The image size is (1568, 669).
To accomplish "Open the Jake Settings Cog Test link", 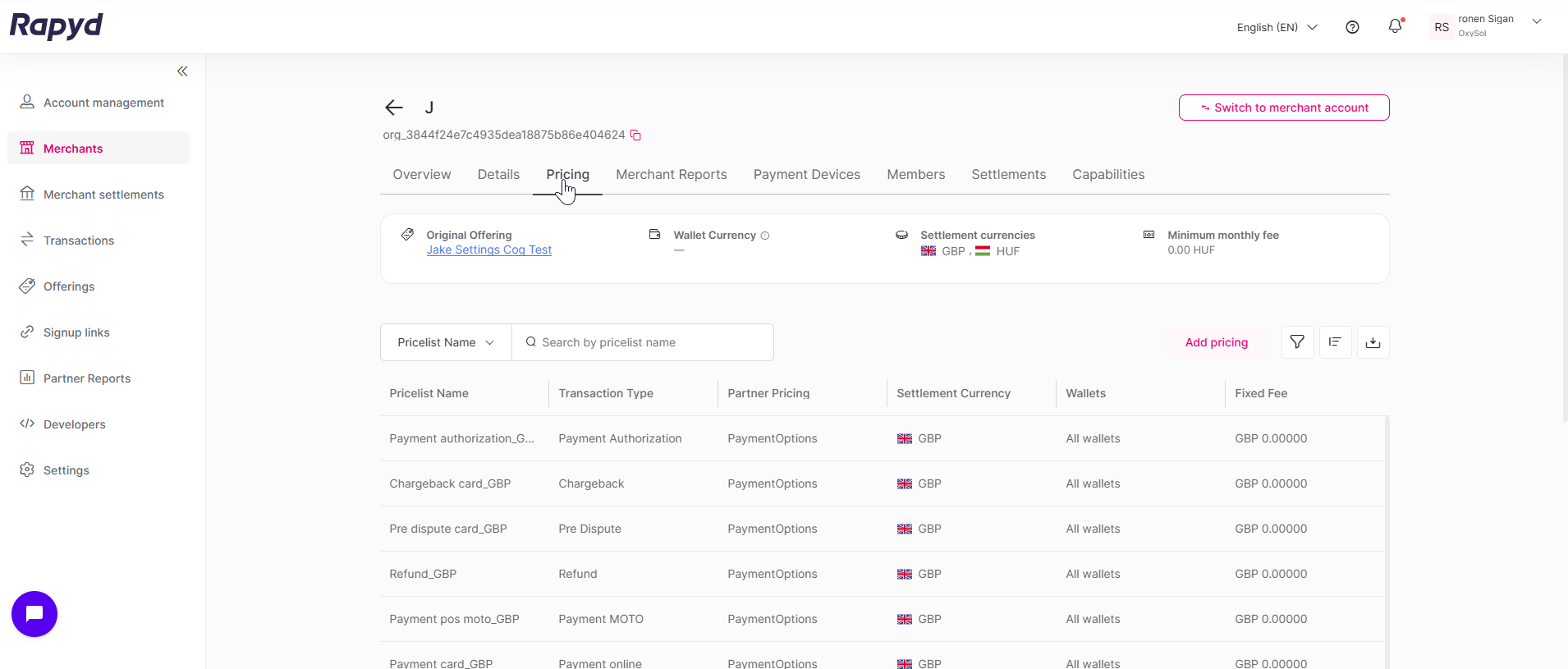I will point(489,250).
